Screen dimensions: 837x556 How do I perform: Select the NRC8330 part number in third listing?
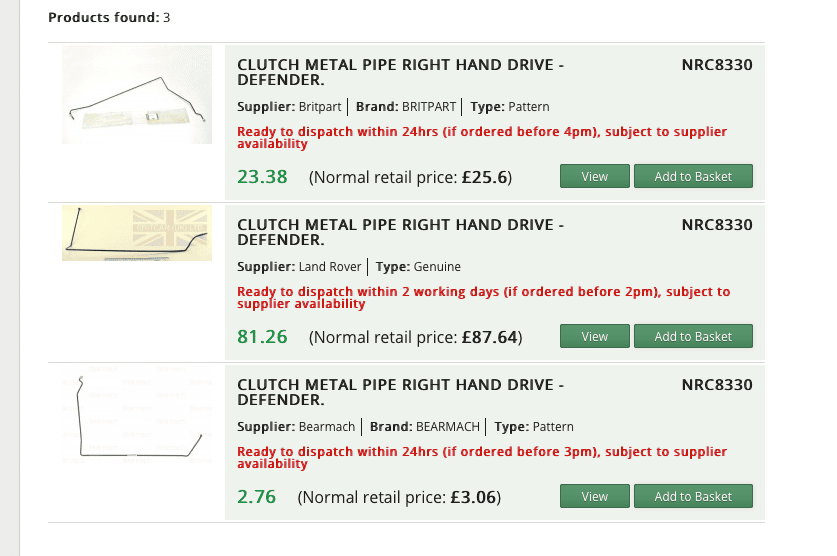pyautogui.click(x=717, y=385)
